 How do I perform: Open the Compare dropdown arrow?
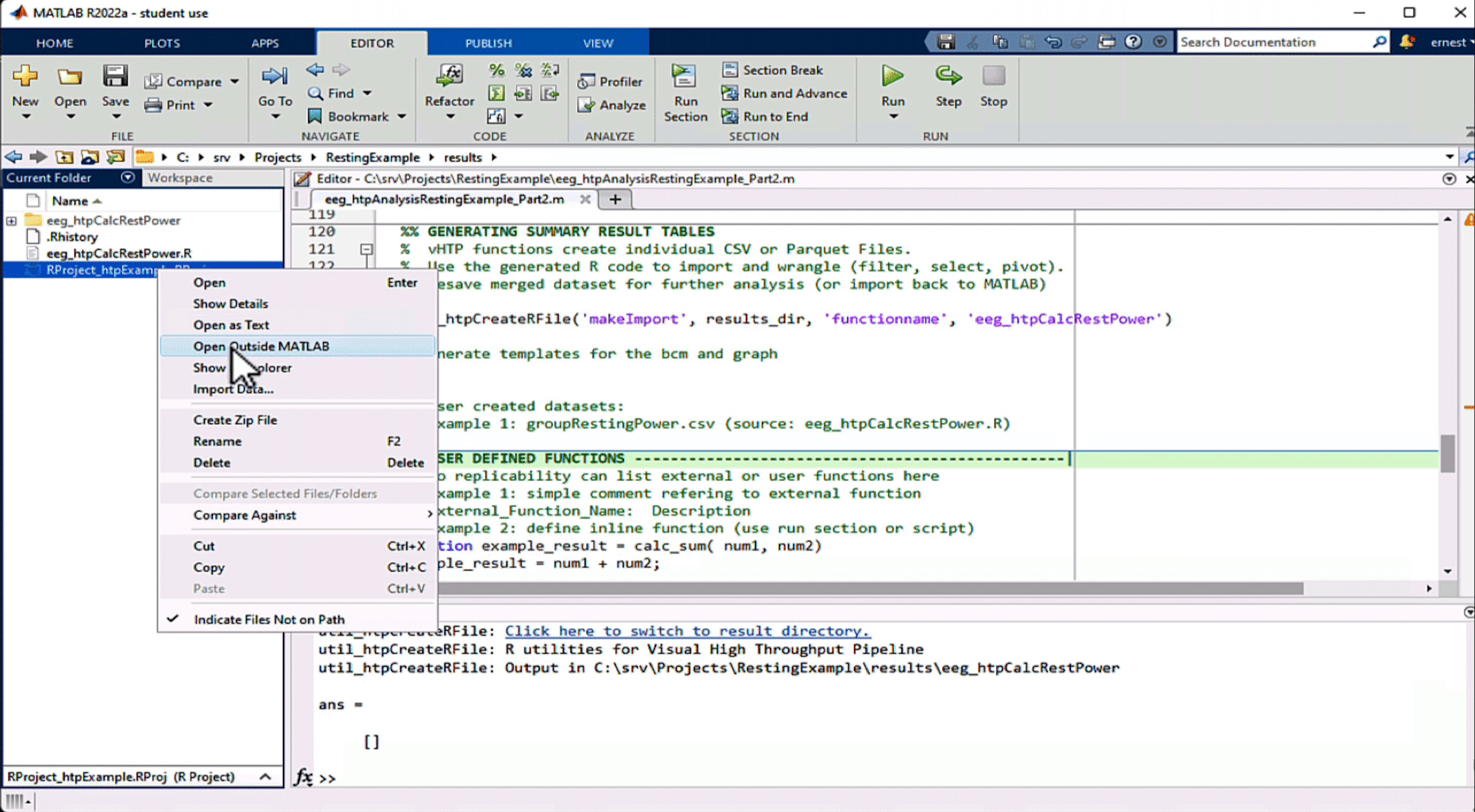[235, 82]
